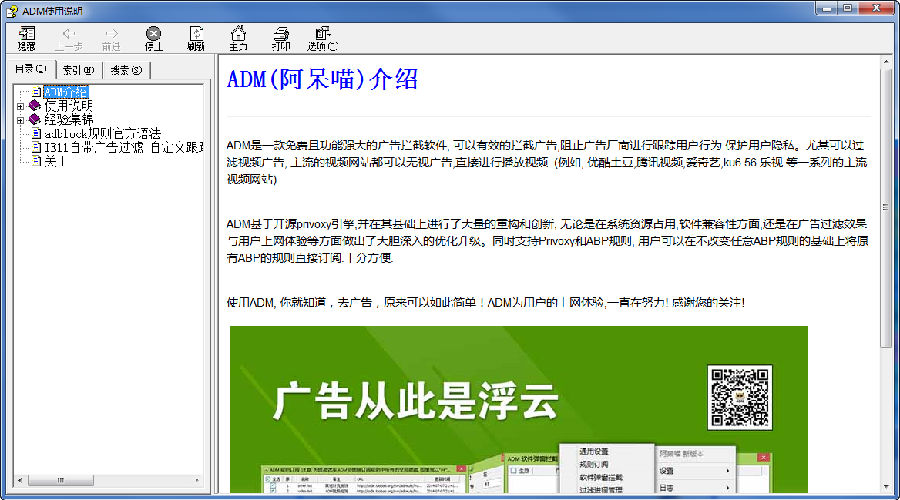Click the Back (上一步) toolbar icon
This screenshot has width=900, height=500.
pyautogui.click(x=69, y=38)
